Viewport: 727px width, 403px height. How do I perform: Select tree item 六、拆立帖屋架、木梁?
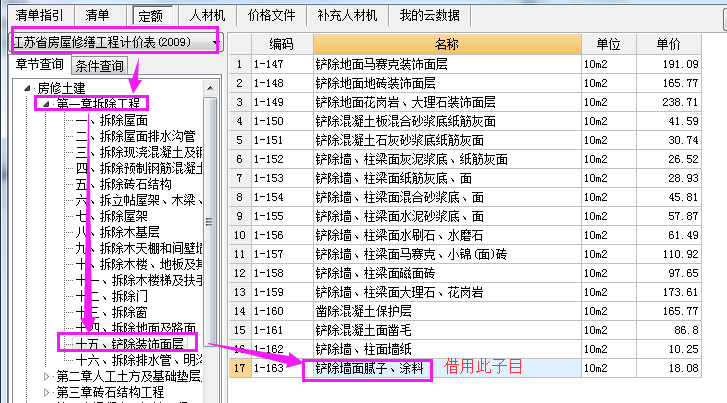139,200
